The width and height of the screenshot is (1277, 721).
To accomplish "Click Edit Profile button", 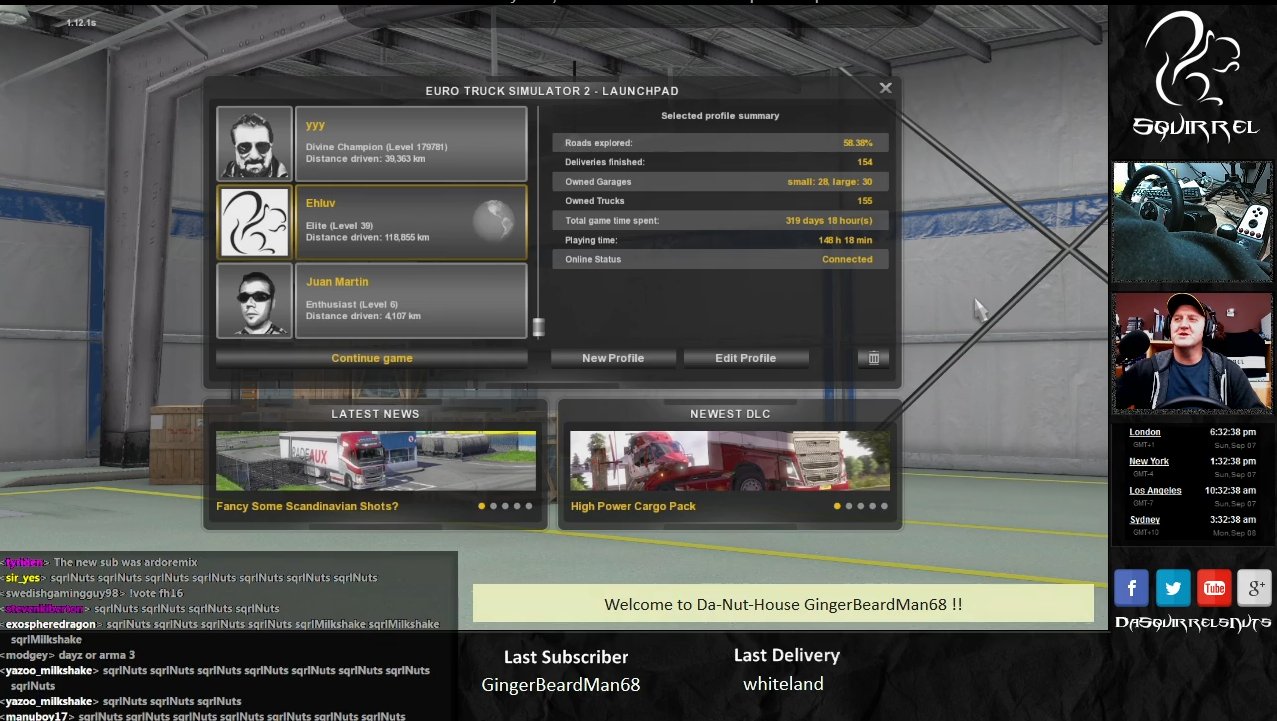I will point(745,358).
